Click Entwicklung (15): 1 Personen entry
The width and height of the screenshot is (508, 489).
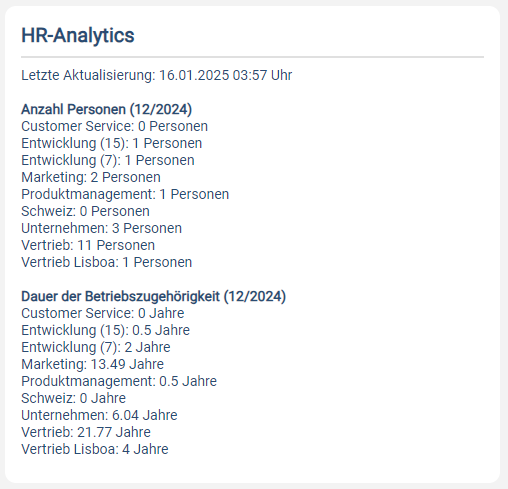[x=112, y=143]
